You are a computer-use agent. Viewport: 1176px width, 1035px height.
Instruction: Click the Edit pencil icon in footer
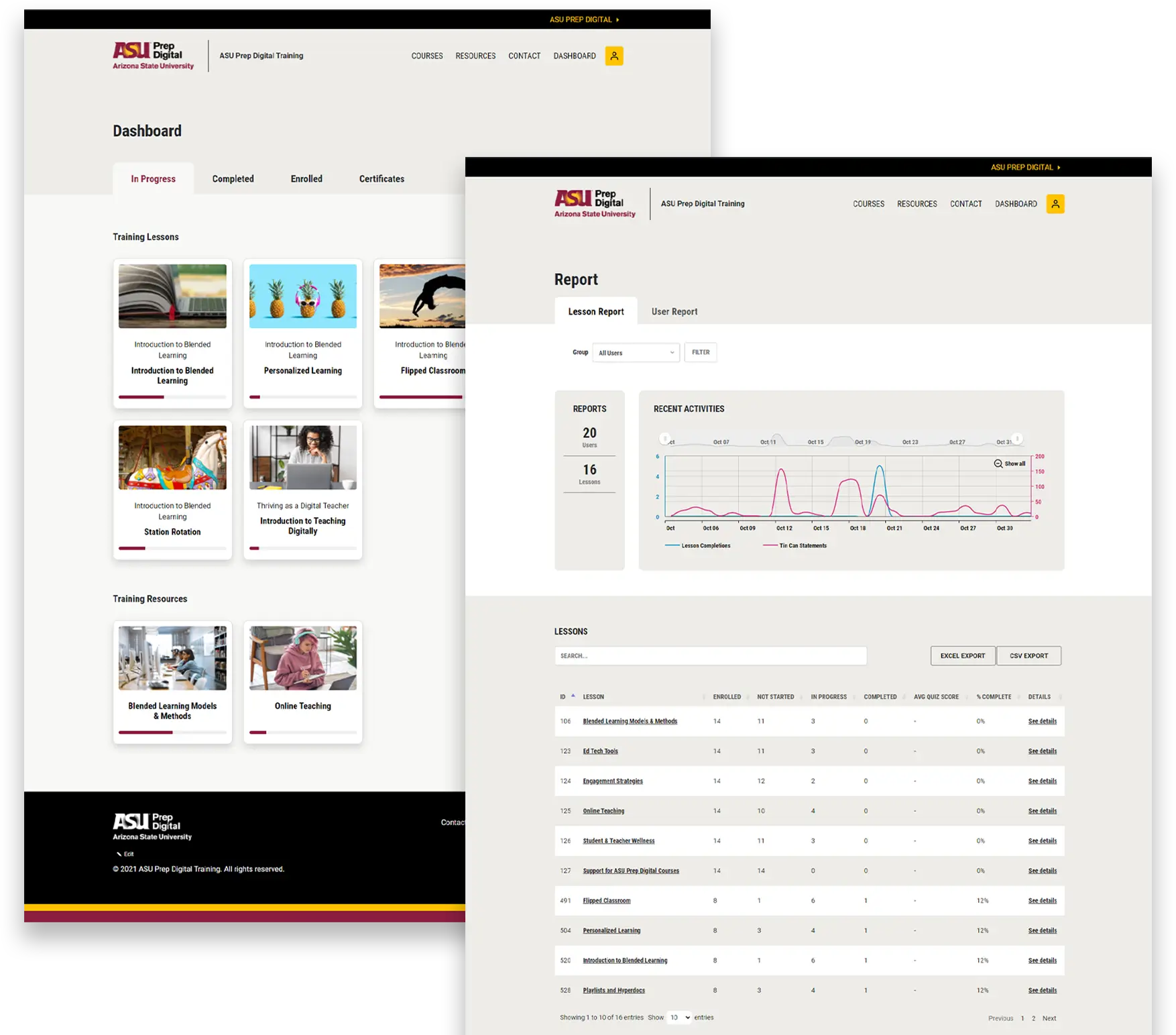pyautogui.click(x=119, y=854)
